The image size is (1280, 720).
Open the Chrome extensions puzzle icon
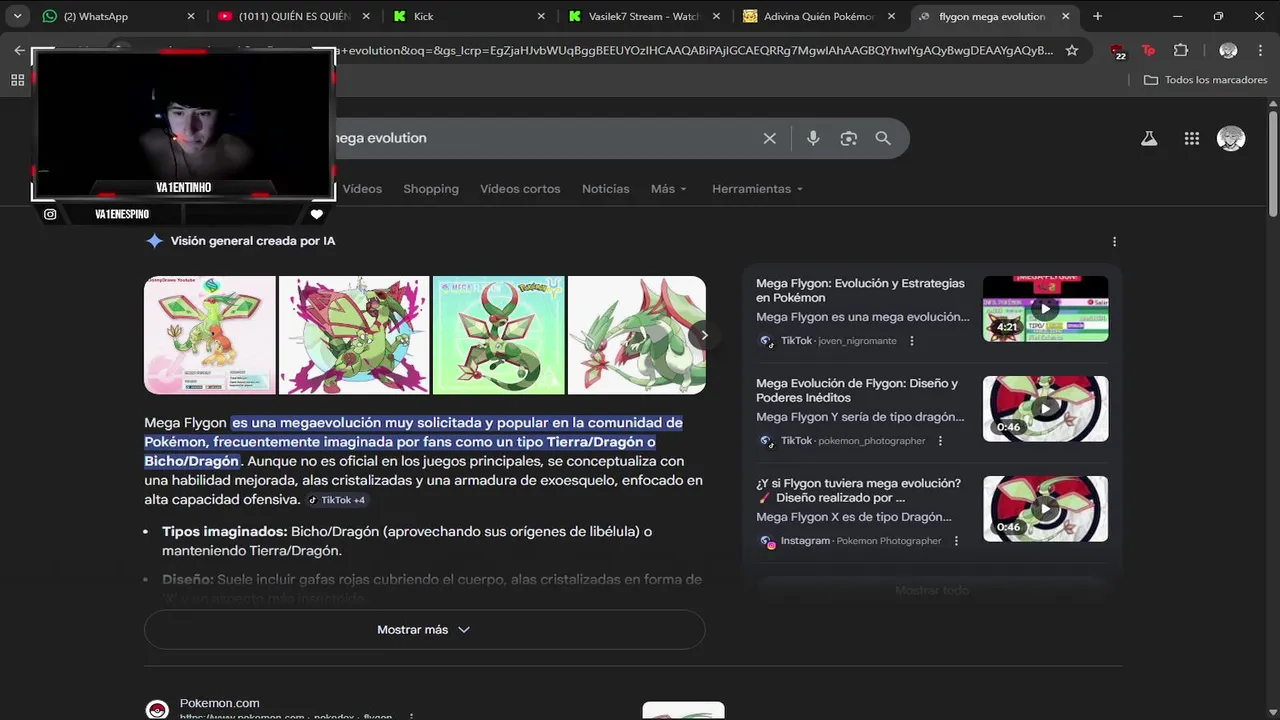pos(1181,50)
